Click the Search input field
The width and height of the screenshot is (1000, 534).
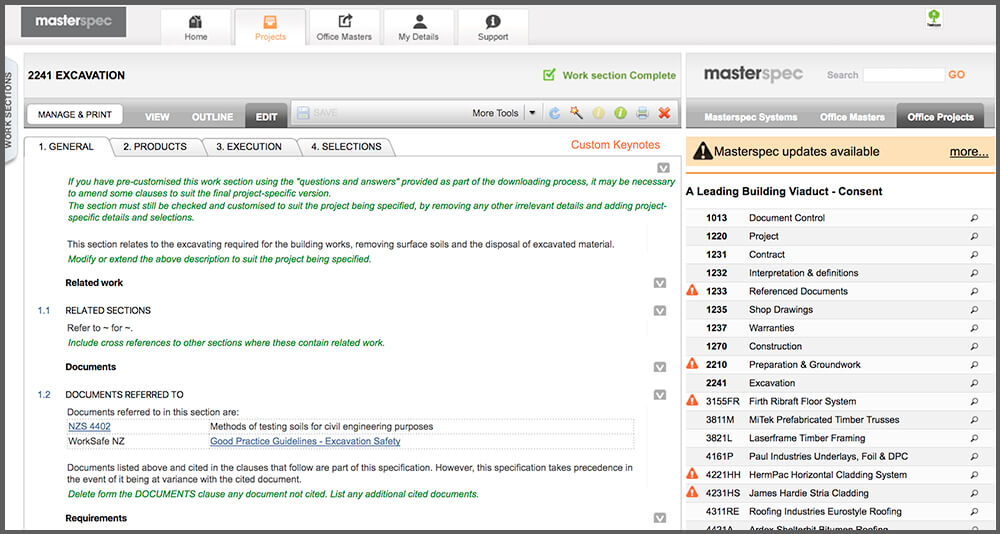point(903,75)
